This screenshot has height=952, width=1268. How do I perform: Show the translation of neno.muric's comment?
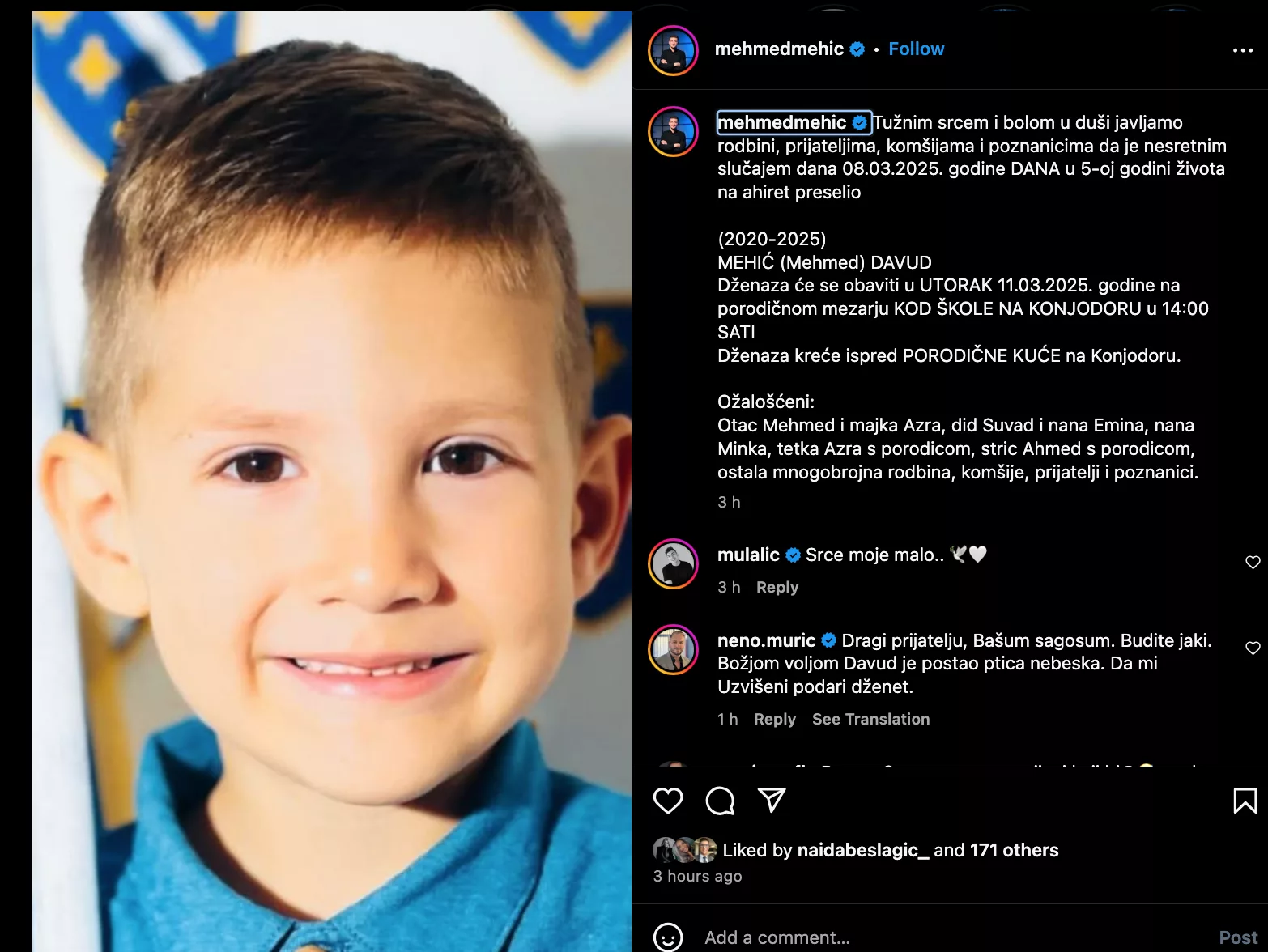870,719
